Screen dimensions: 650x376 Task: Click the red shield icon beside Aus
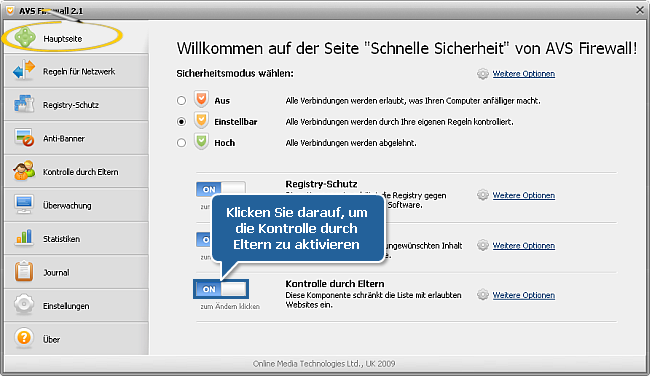(201, 99)
